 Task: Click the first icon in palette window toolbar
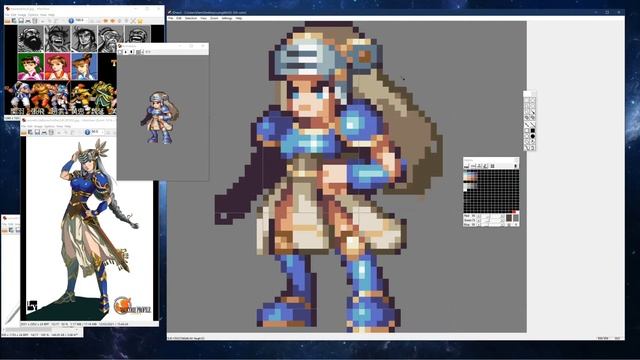coord(467,166)
